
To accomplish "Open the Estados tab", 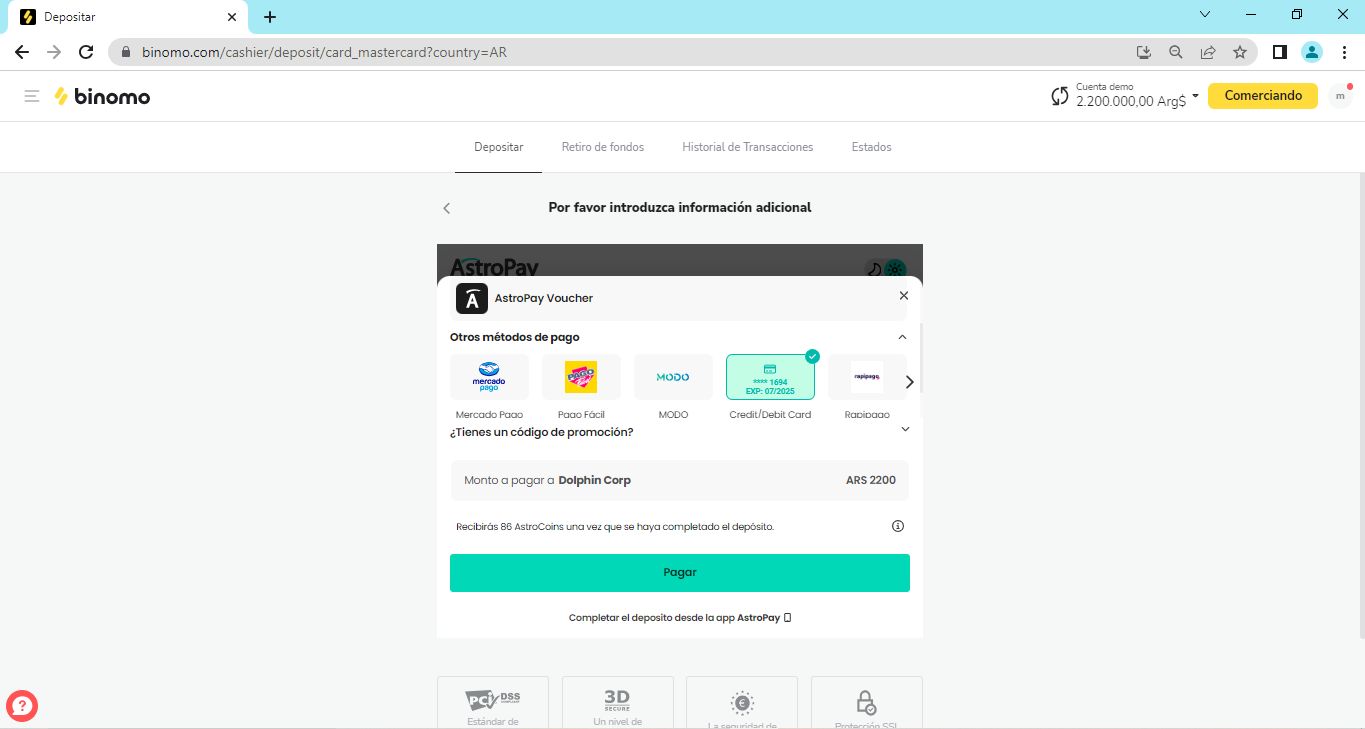I will point(871,147).
